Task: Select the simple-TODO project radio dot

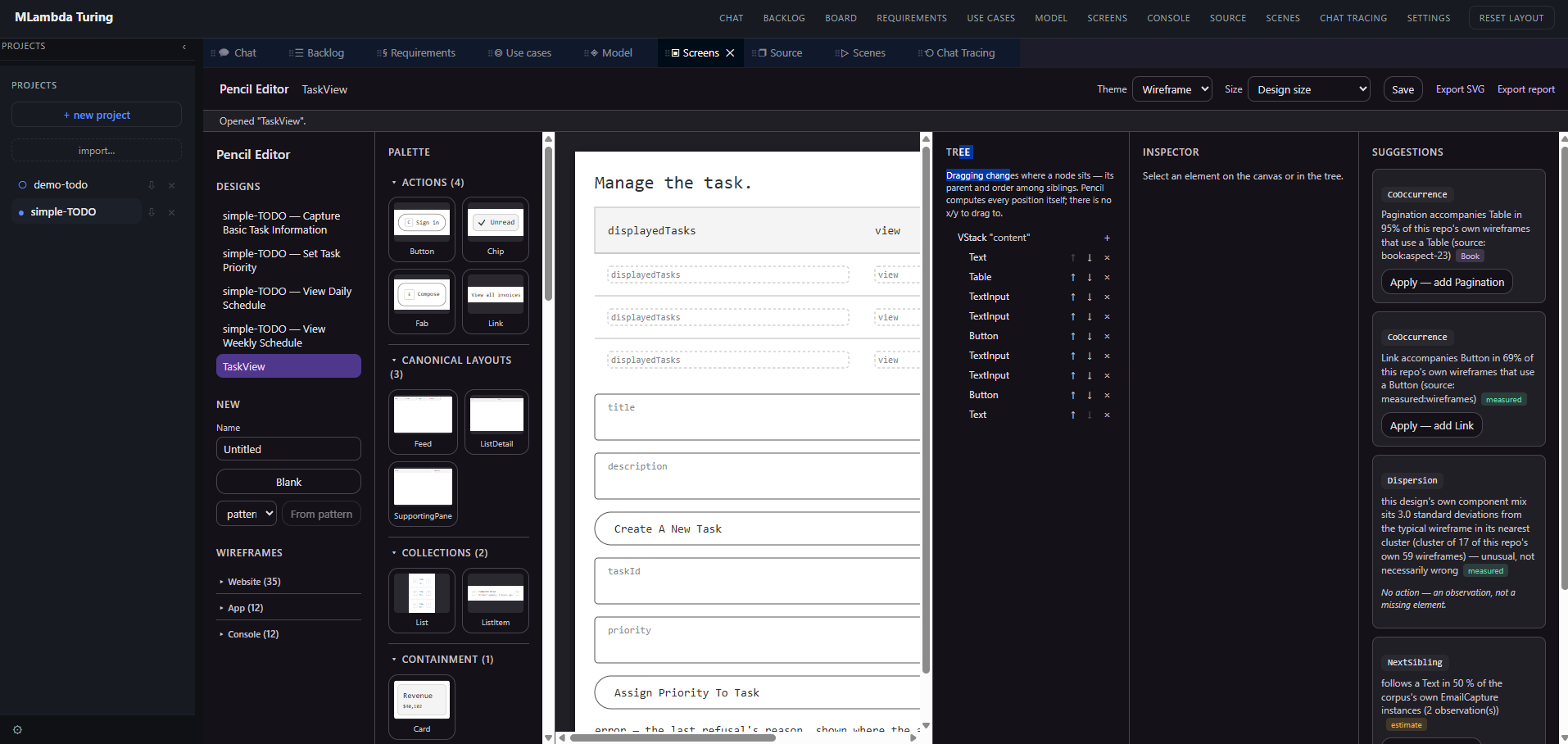Action: tap(21, 213)
